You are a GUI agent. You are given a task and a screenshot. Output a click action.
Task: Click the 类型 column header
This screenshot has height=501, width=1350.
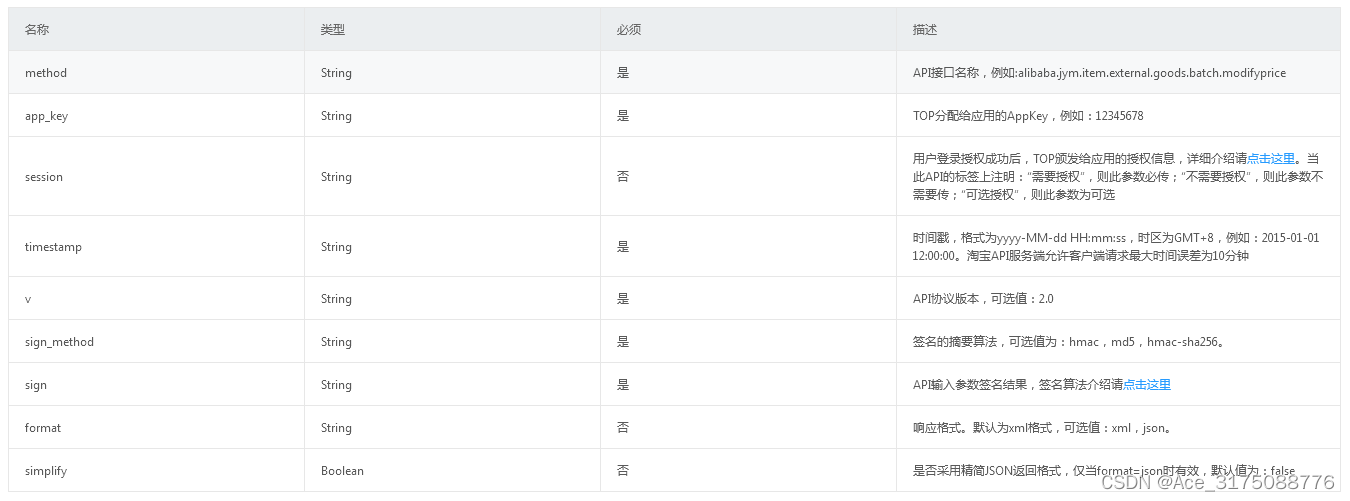333,30
